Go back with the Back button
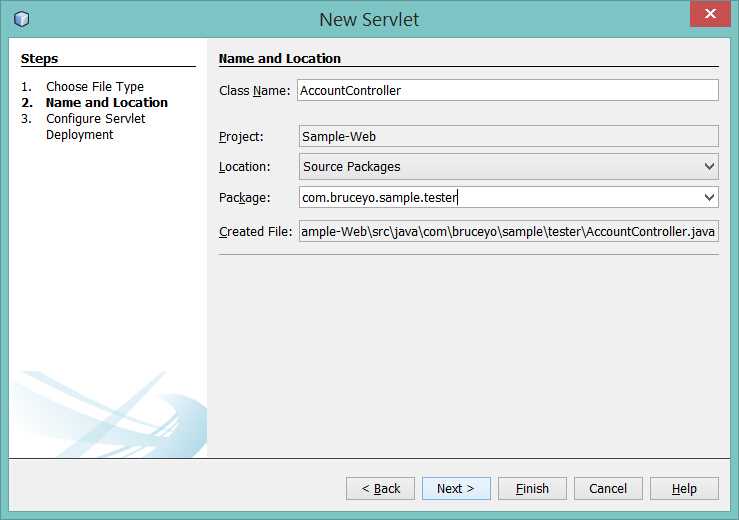This screenshot has height=520, width=739. click(x=380, y=488)
